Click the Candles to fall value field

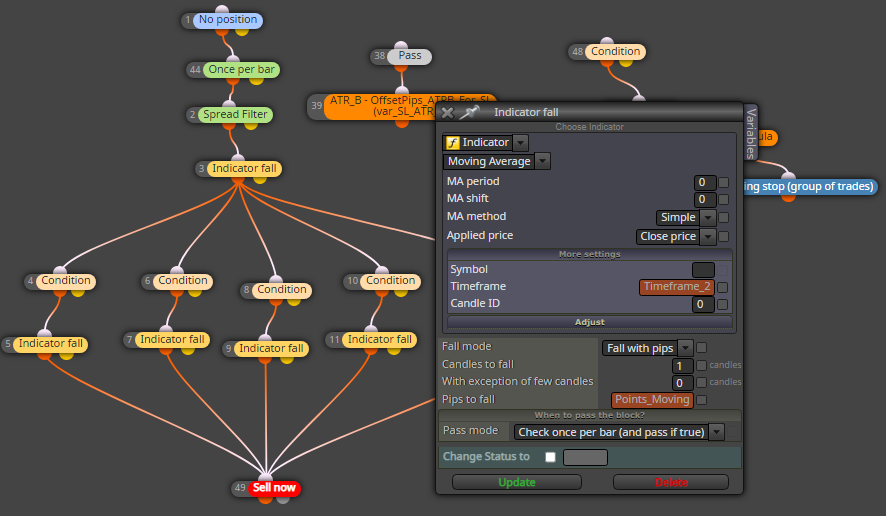point(683,366)
